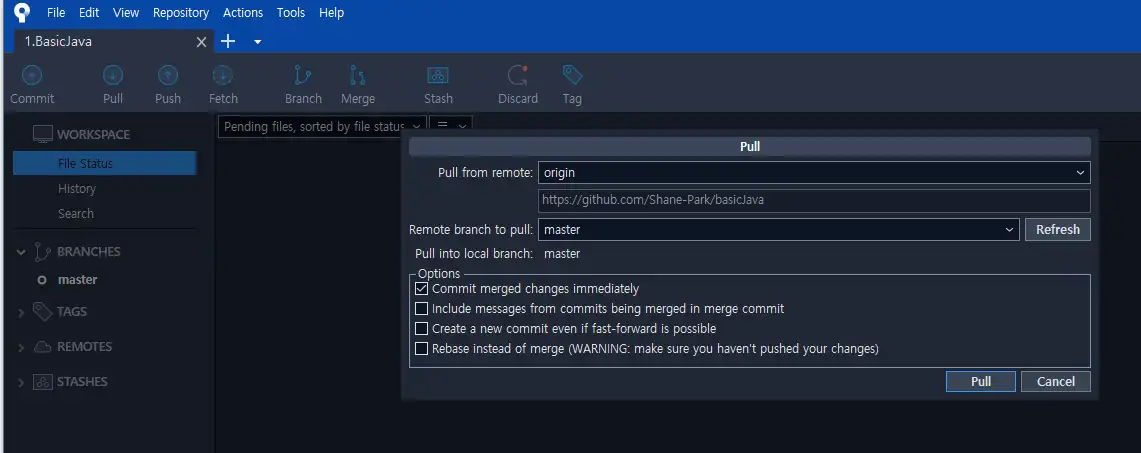Open the Actions menu
The width and height of the screenshot is (1141, 453).
(x=243, y=12)
